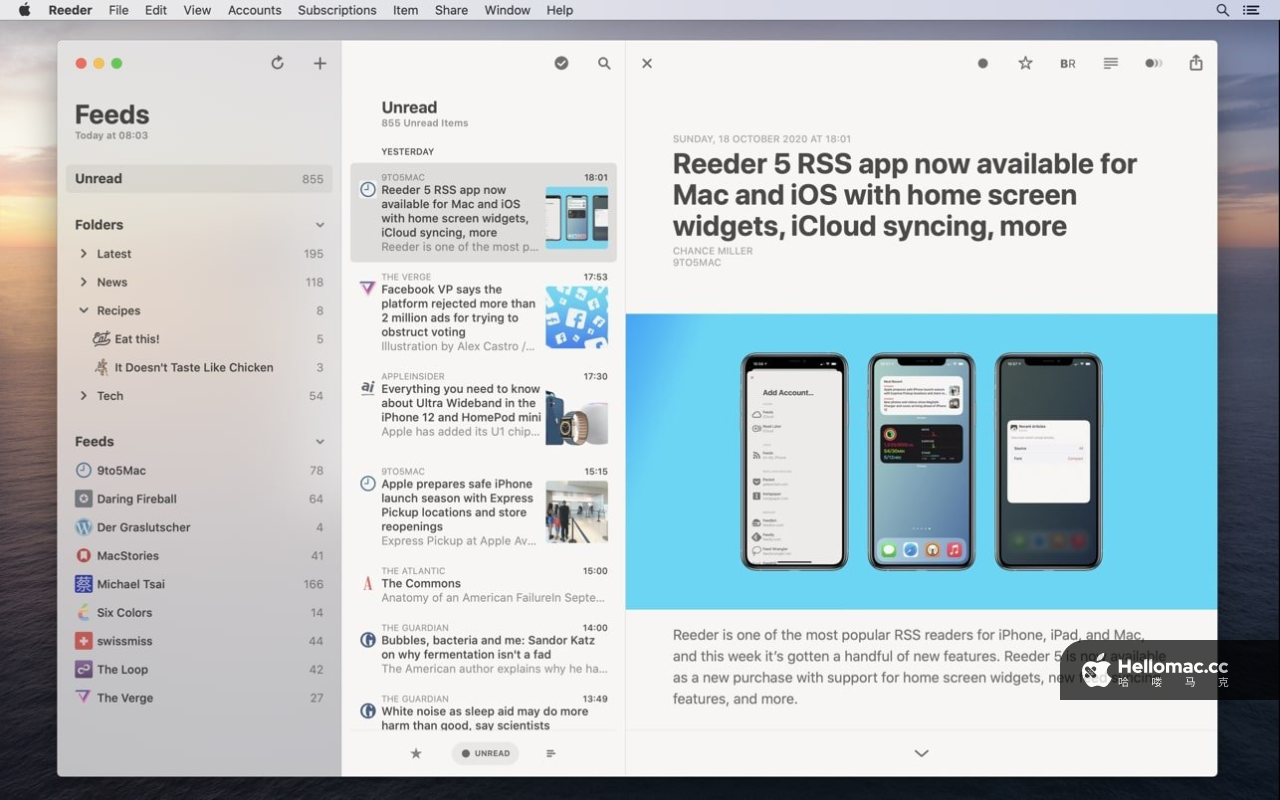The image size is (1280, 800).
Task: Open the Eat this! feed
Action: (199, 339)
